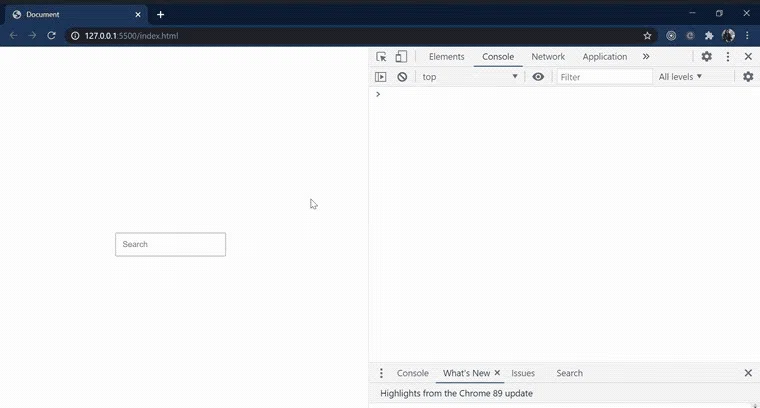This screenshot has height=408, width=760.
Task: Clear the console output
Action: coord(402,77)
